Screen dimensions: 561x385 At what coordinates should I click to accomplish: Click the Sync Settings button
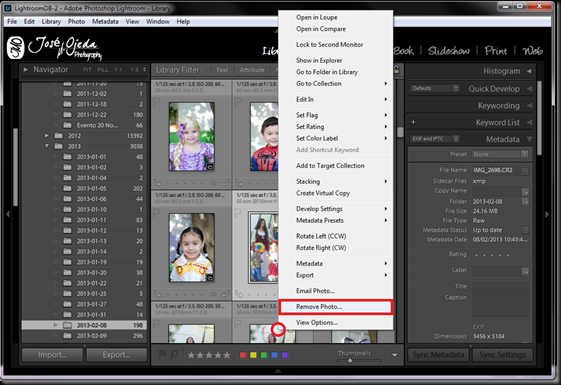(503, 355)
